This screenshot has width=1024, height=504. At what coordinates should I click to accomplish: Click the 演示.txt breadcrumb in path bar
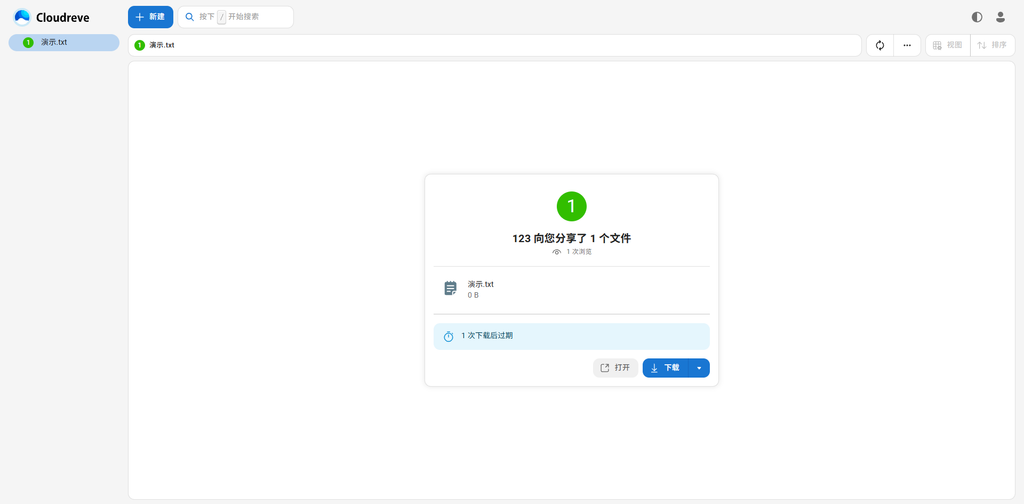155,45
